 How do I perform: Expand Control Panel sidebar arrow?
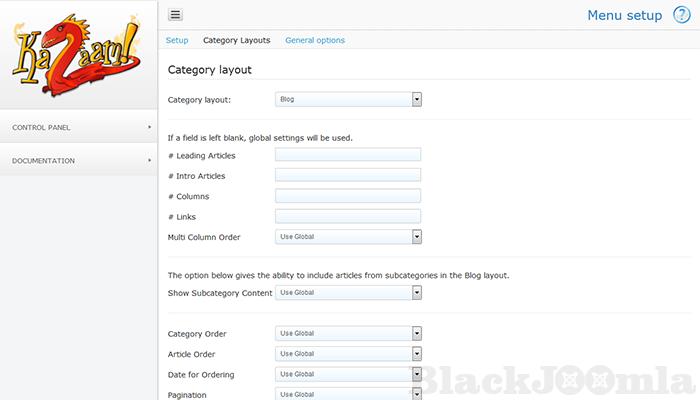click(149, 127)
